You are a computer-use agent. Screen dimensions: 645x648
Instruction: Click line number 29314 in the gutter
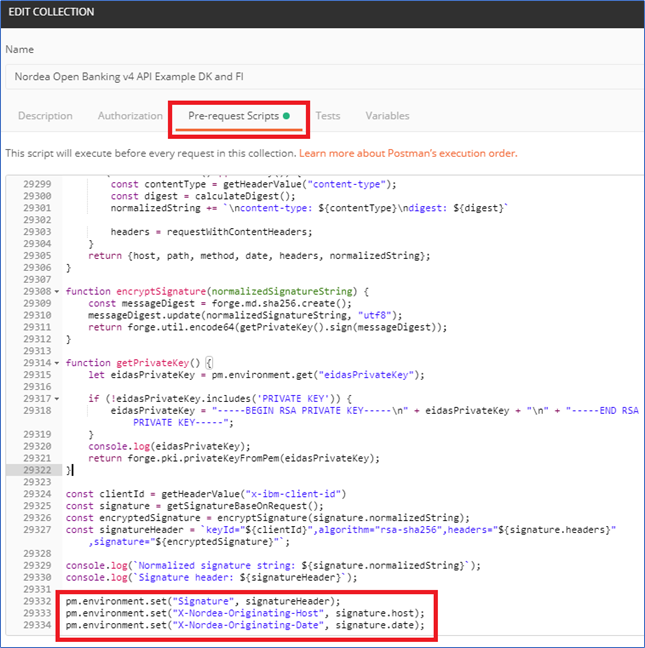click(37, 363)
